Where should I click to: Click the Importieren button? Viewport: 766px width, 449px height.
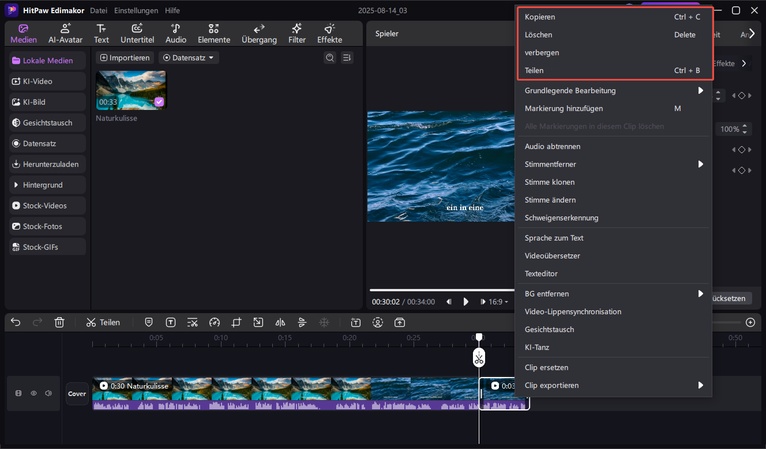tap(125, 58)
